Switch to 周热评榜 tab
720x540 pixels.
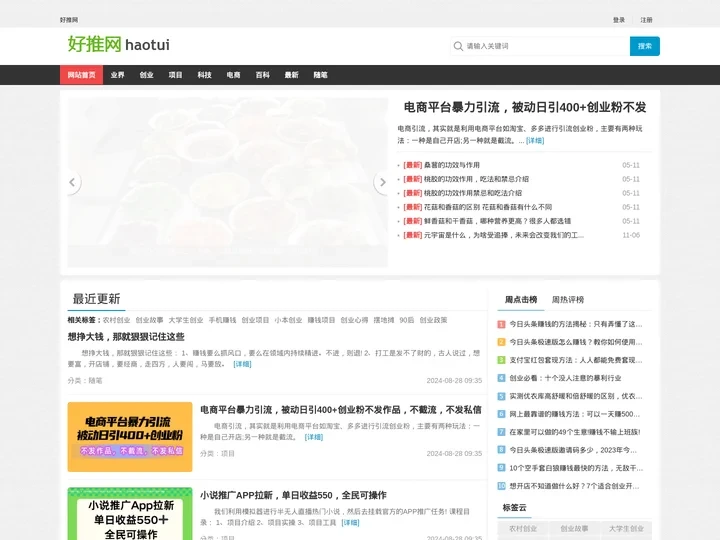[x=568, y=299]
